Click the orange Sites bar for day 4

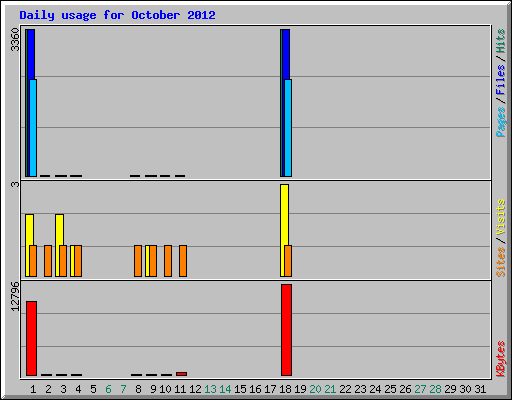click(x=78, y=261)
